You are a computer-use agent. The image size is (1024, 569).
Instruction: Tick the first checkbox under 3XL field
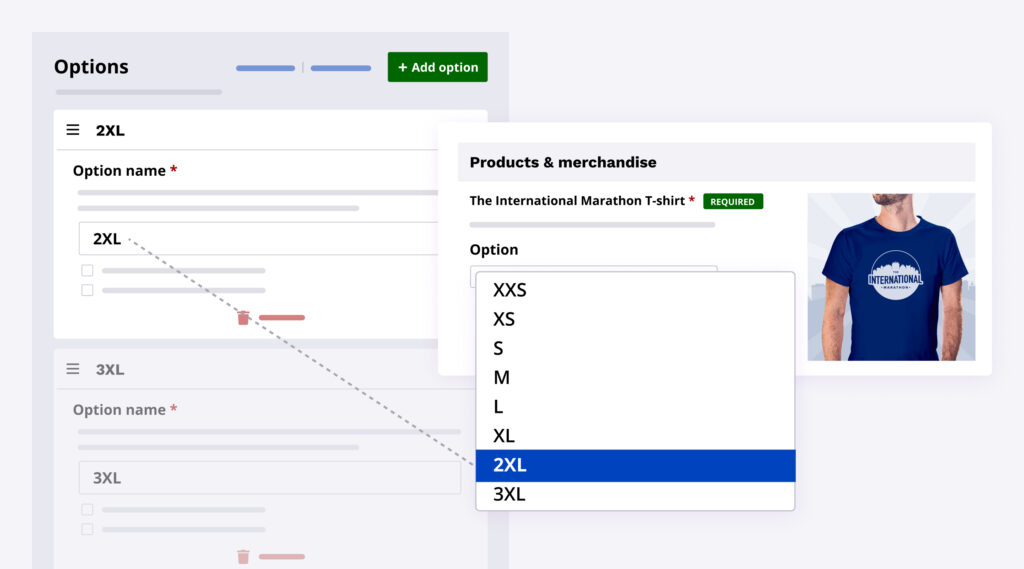click(x=87, y=509)
